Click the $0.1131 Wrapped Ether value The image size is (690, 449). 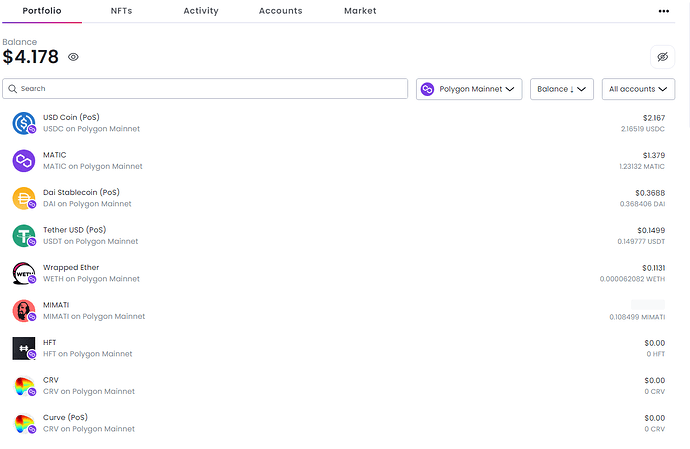(653, 268)
